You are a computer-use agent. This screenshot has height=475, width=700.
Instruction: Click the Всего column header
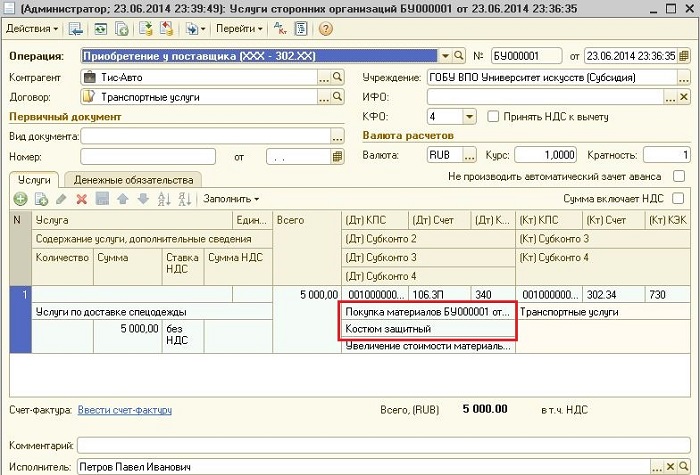(x=307, y=249)
